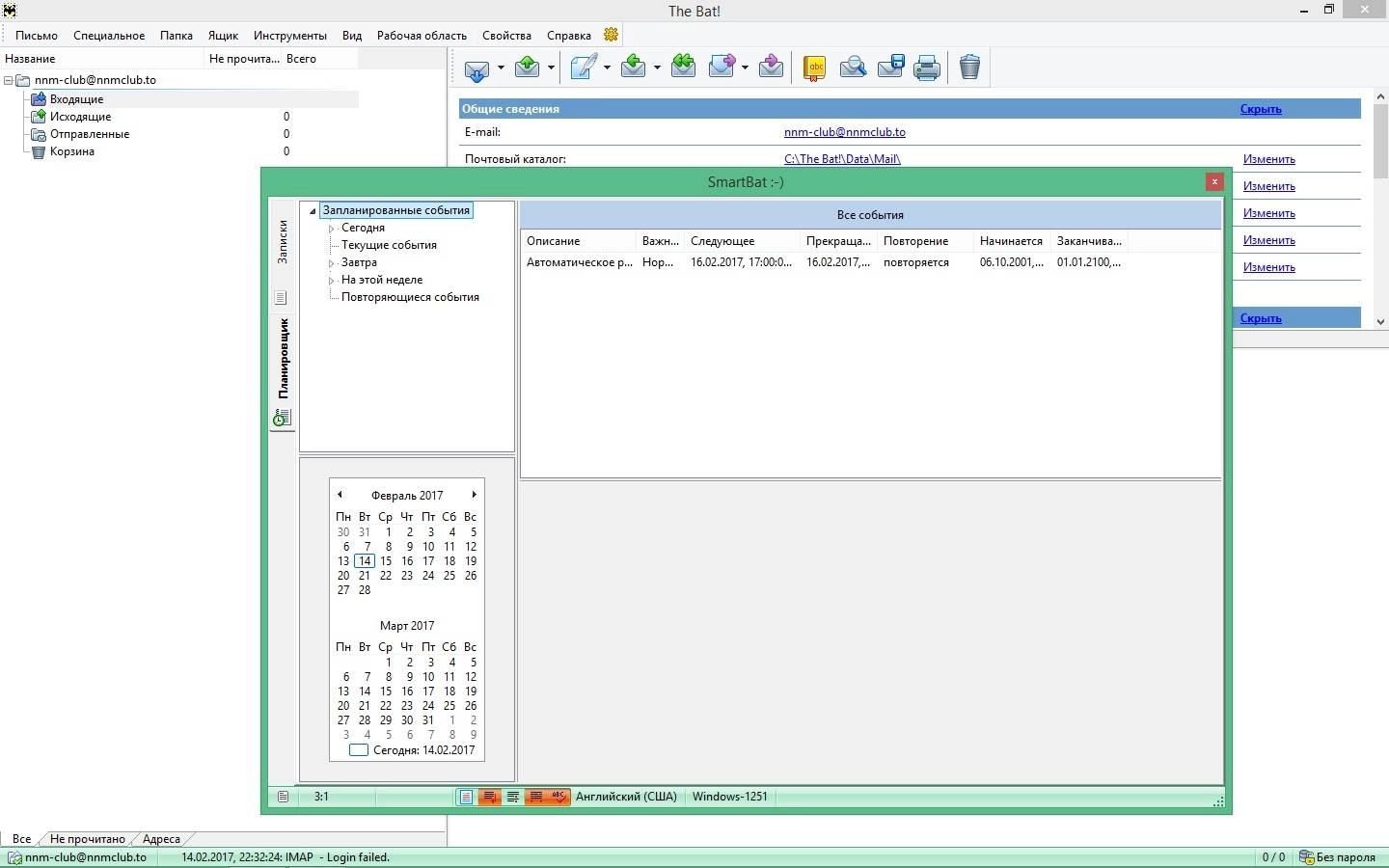
Task: Sort by the Следующее column header
Action: pyautogui.click(x=743, y=241)
